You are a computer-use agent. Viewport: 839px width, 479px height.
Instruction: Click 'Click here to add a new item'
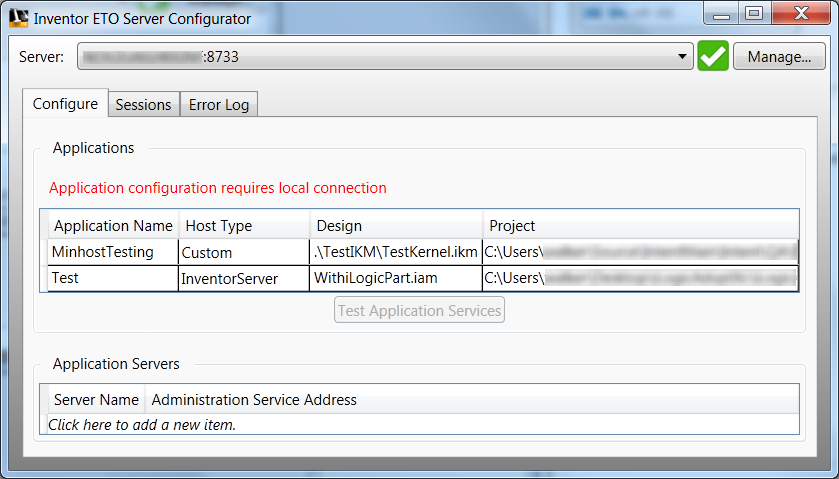coord(142,425)
